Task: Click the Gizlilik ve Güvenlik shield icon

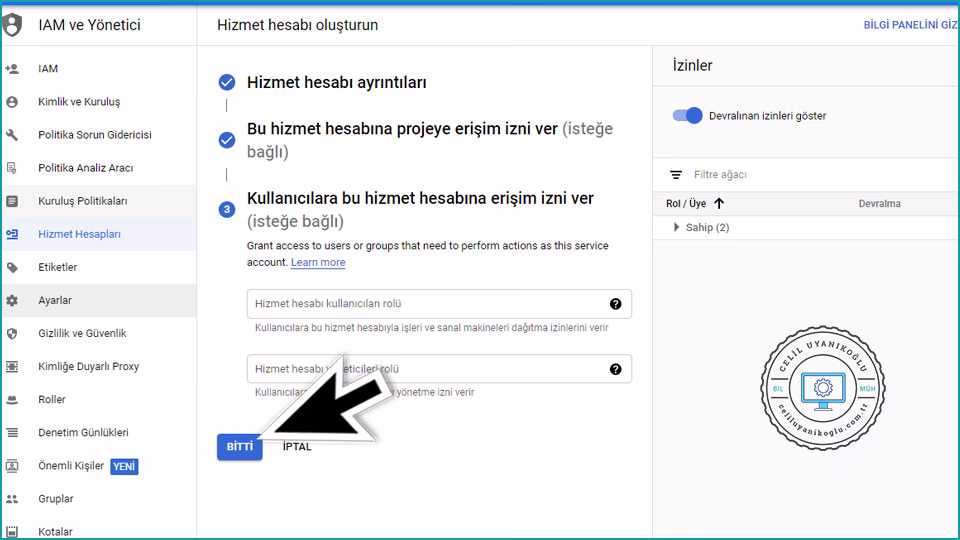Action: pyautogui.click(x=12, y=333)
